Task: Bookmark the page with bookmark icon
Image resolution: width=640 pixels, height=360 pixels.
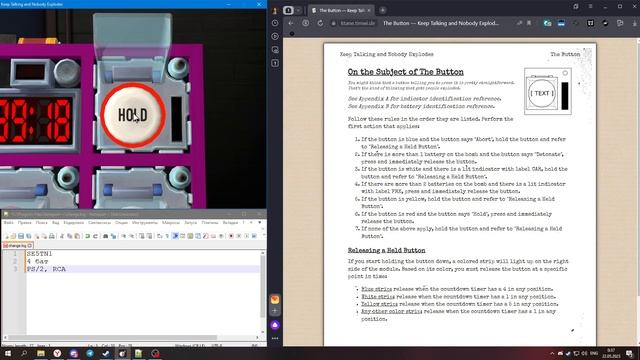Action: 529,23
